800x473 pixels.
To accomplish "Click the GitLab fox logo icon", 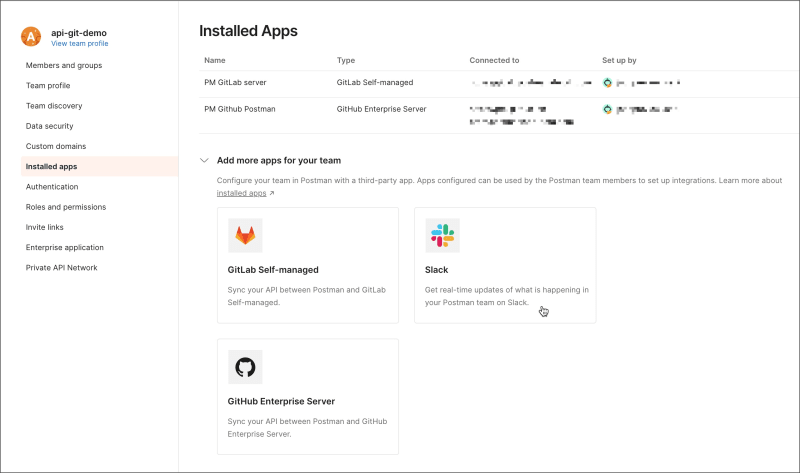I will 245,235.
